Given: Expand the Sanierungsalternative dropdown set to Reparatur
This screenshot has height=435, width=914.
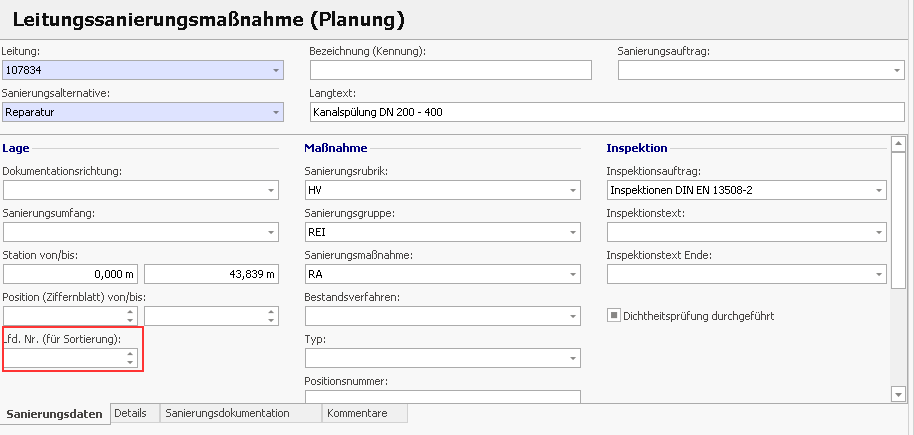Looking at the screenshot, I should [275, 112].
